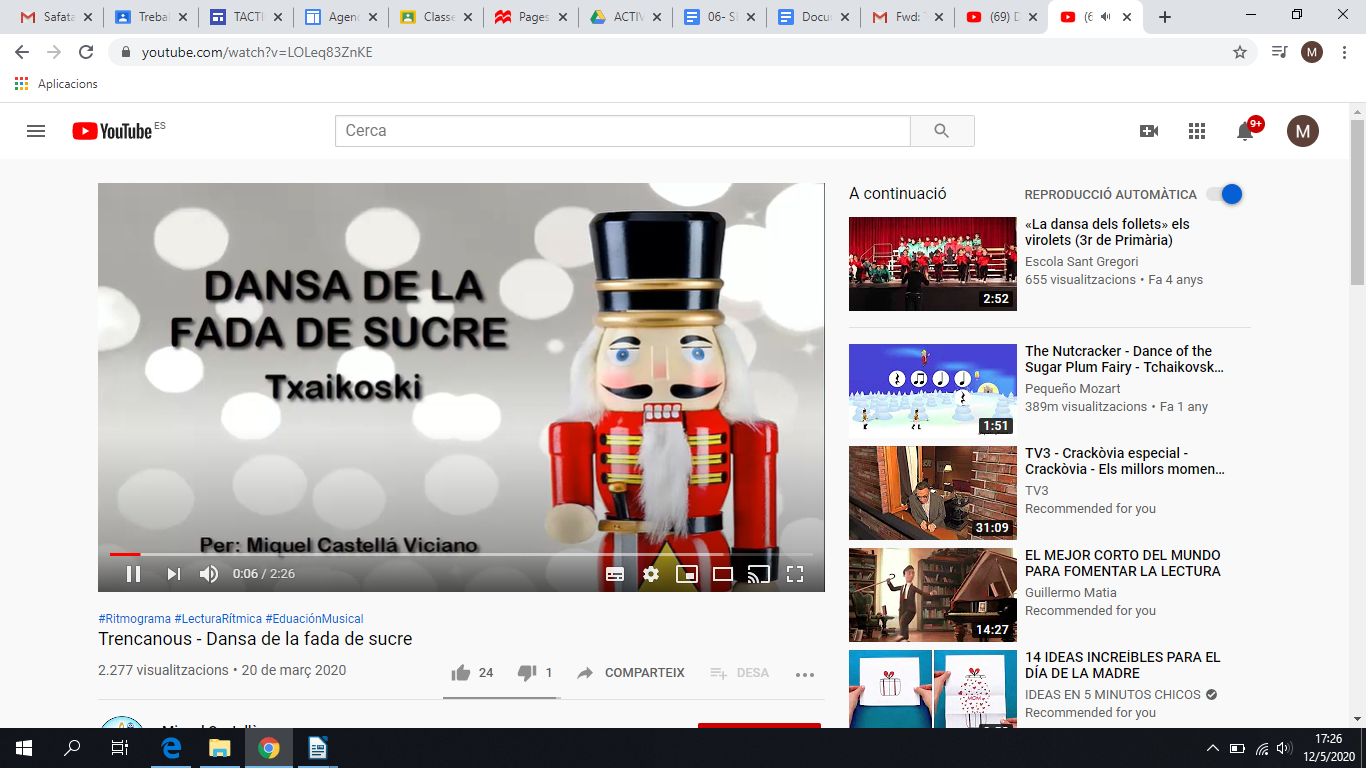Open El mejor corto del mundo video

pyautogui.click(x=1123, y=563)
